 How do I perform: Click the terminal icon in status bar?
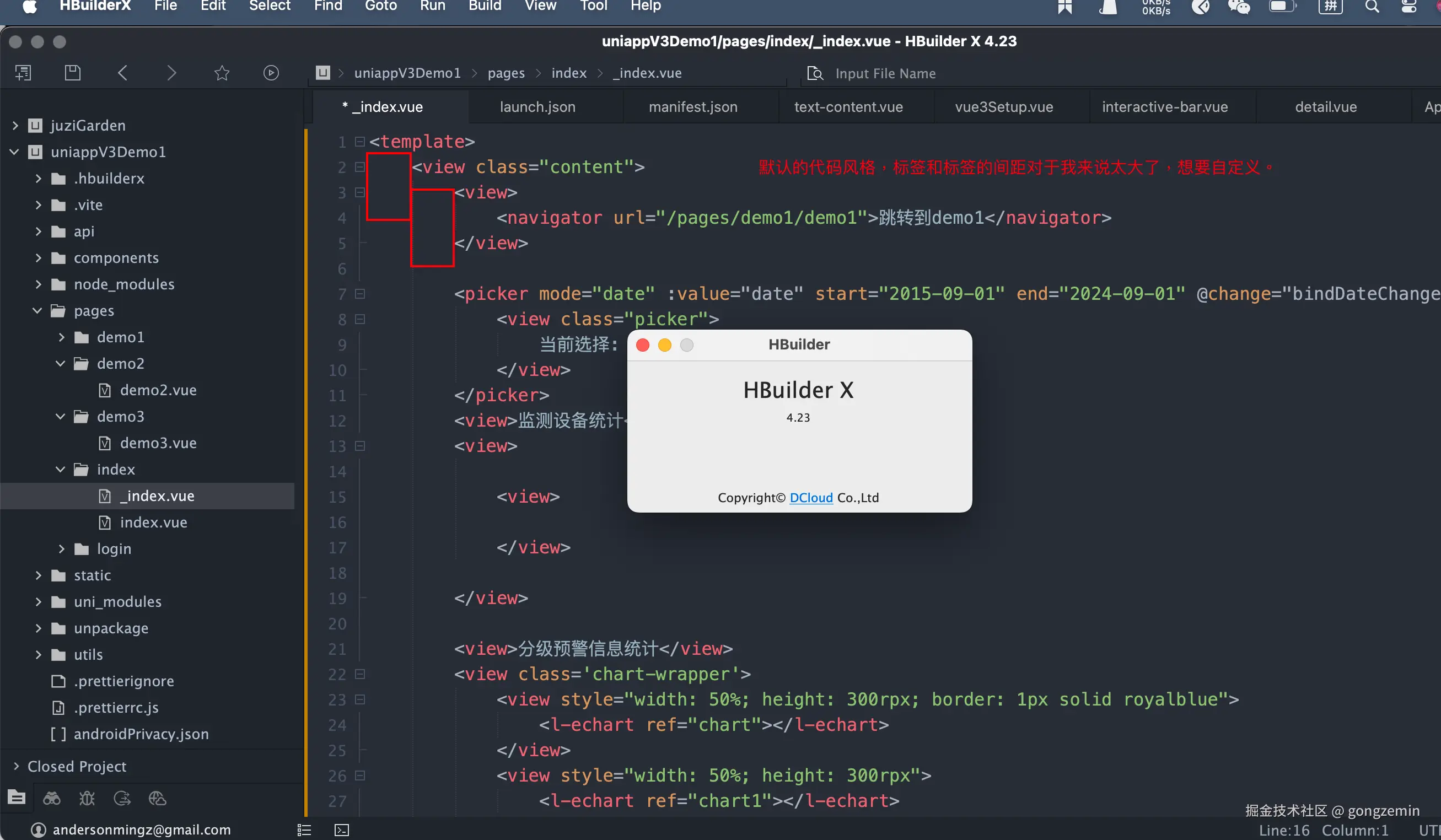[341, 830]
